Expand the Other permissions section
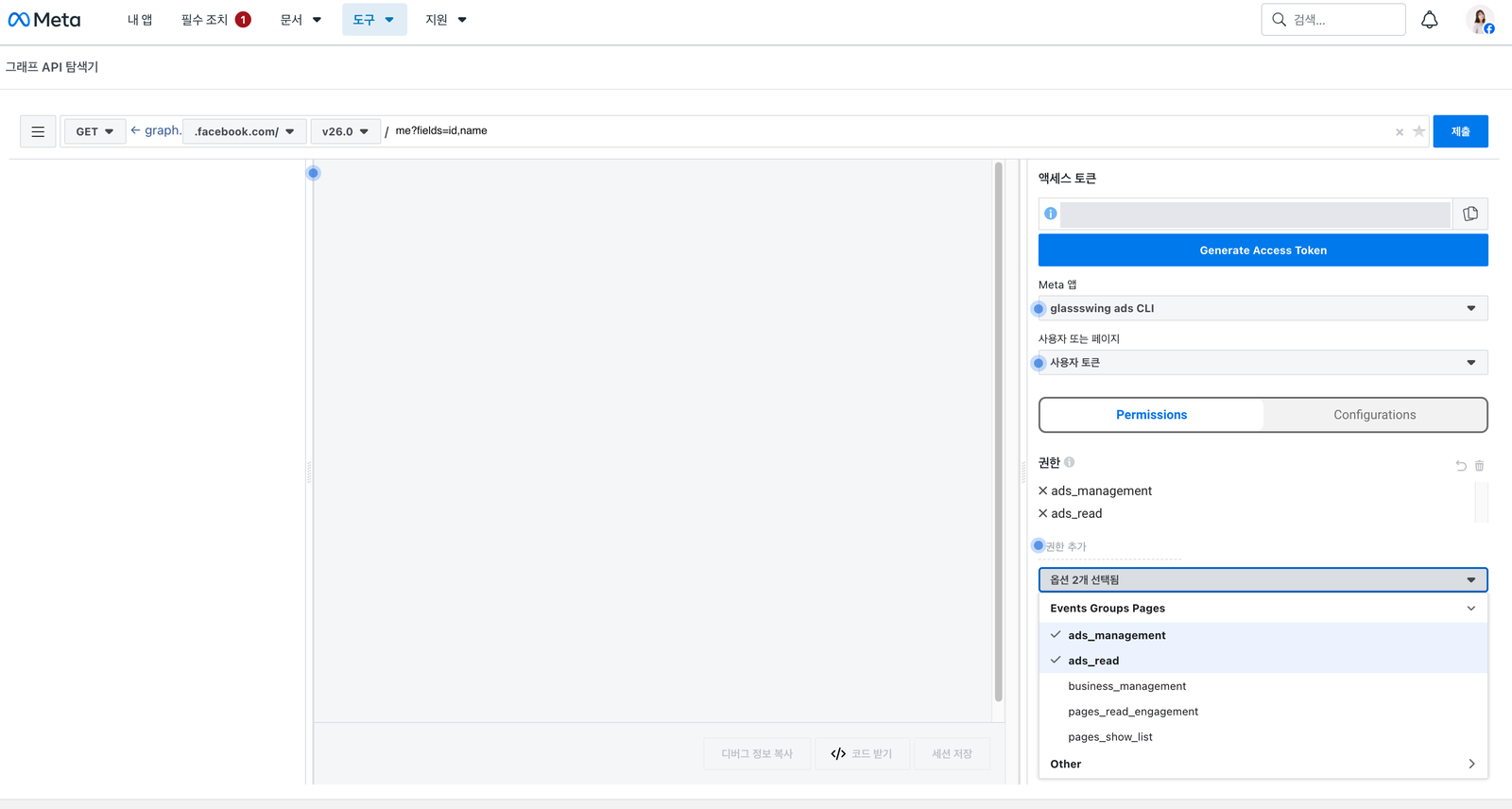Screen dimensions: 1512x809 (1263, 764)
